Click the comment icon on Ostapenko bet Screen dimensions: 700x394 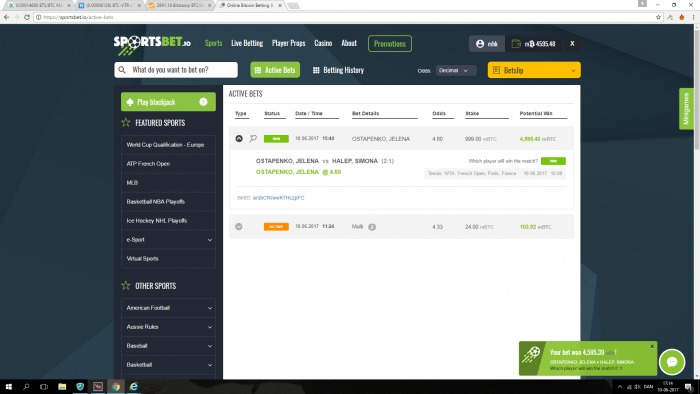tap(253, 138)
